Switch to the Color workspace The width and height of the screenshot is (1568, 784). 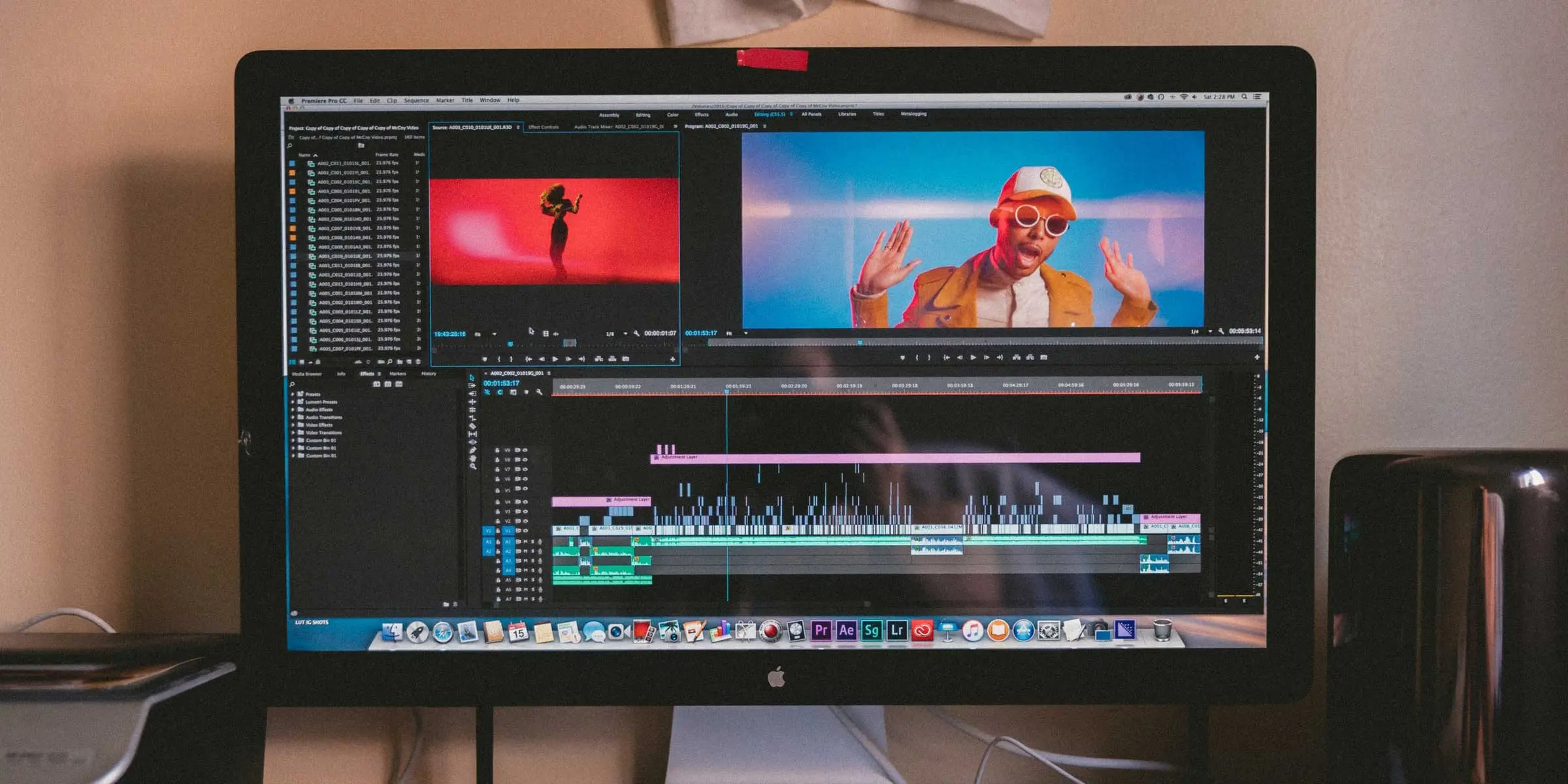tap(672, 114)
